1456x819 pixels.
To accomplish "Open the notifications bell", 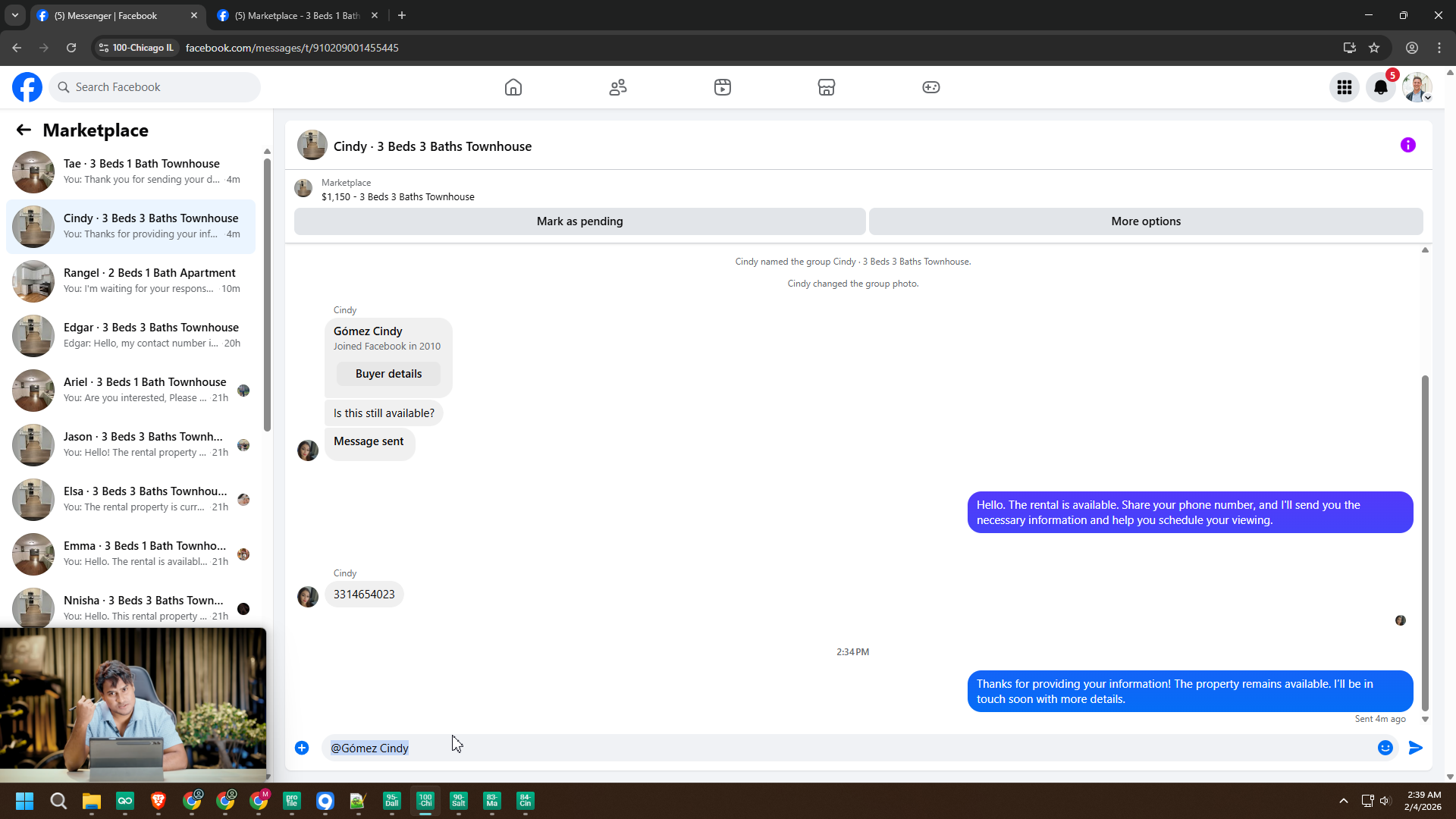I will click(x=1381, y=87).
